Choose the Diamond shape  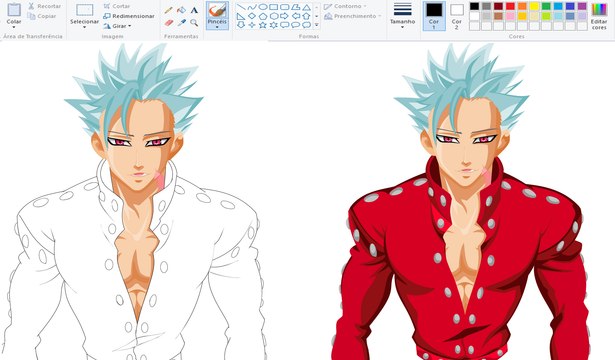click(252, 16)
